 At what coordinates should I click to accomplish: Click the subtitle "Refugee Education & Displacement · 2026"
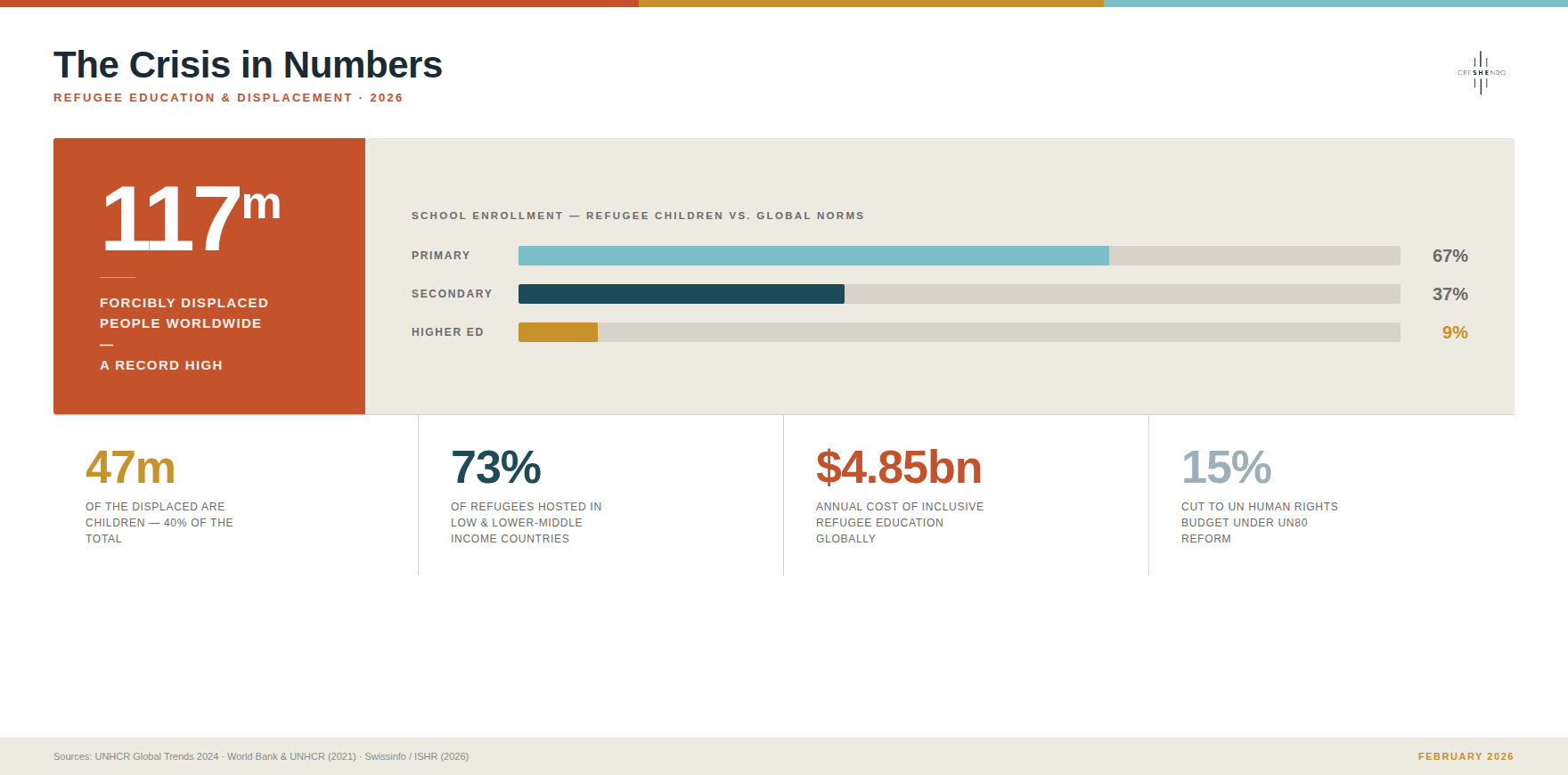228,98
